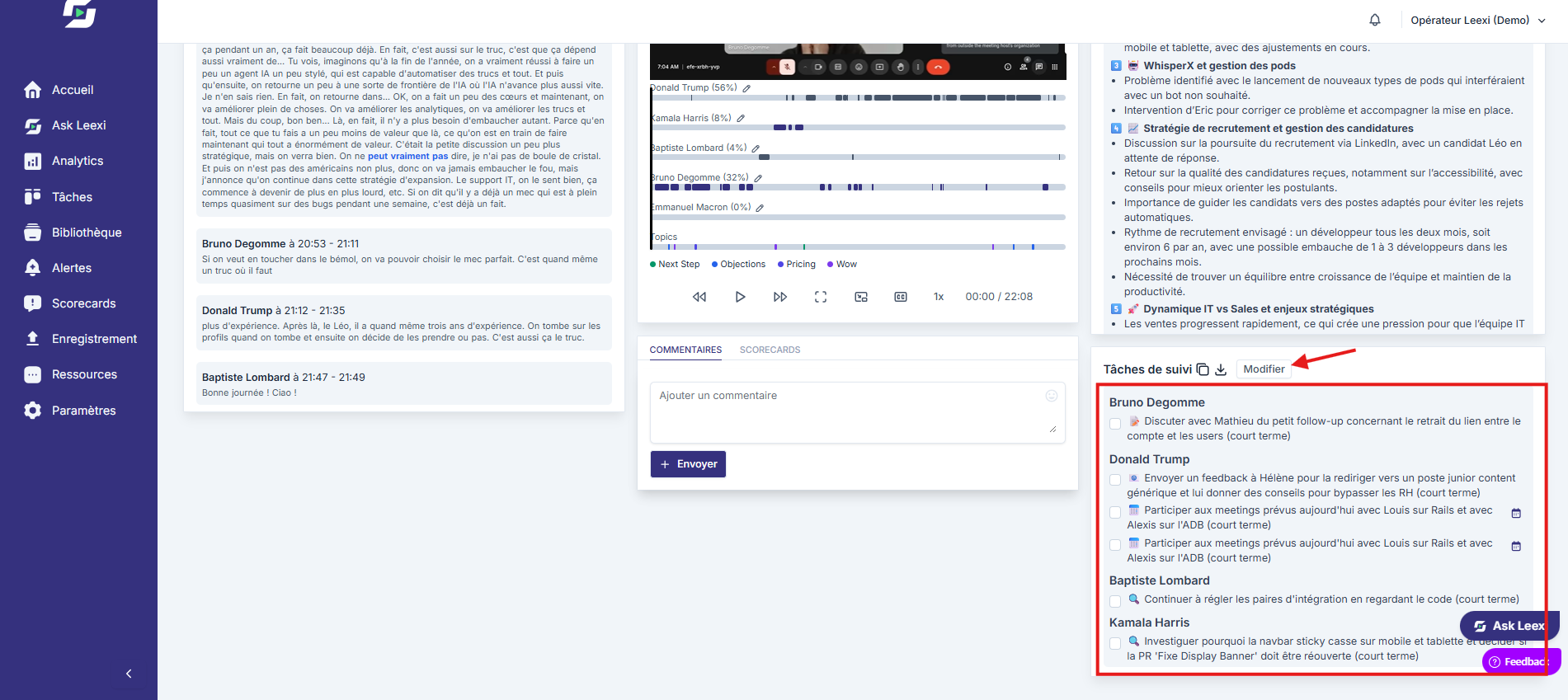The width and height of the screenshot is (1568, 700).
Task: Open notifications bell icon
Action: click(x=1375, y=20)
